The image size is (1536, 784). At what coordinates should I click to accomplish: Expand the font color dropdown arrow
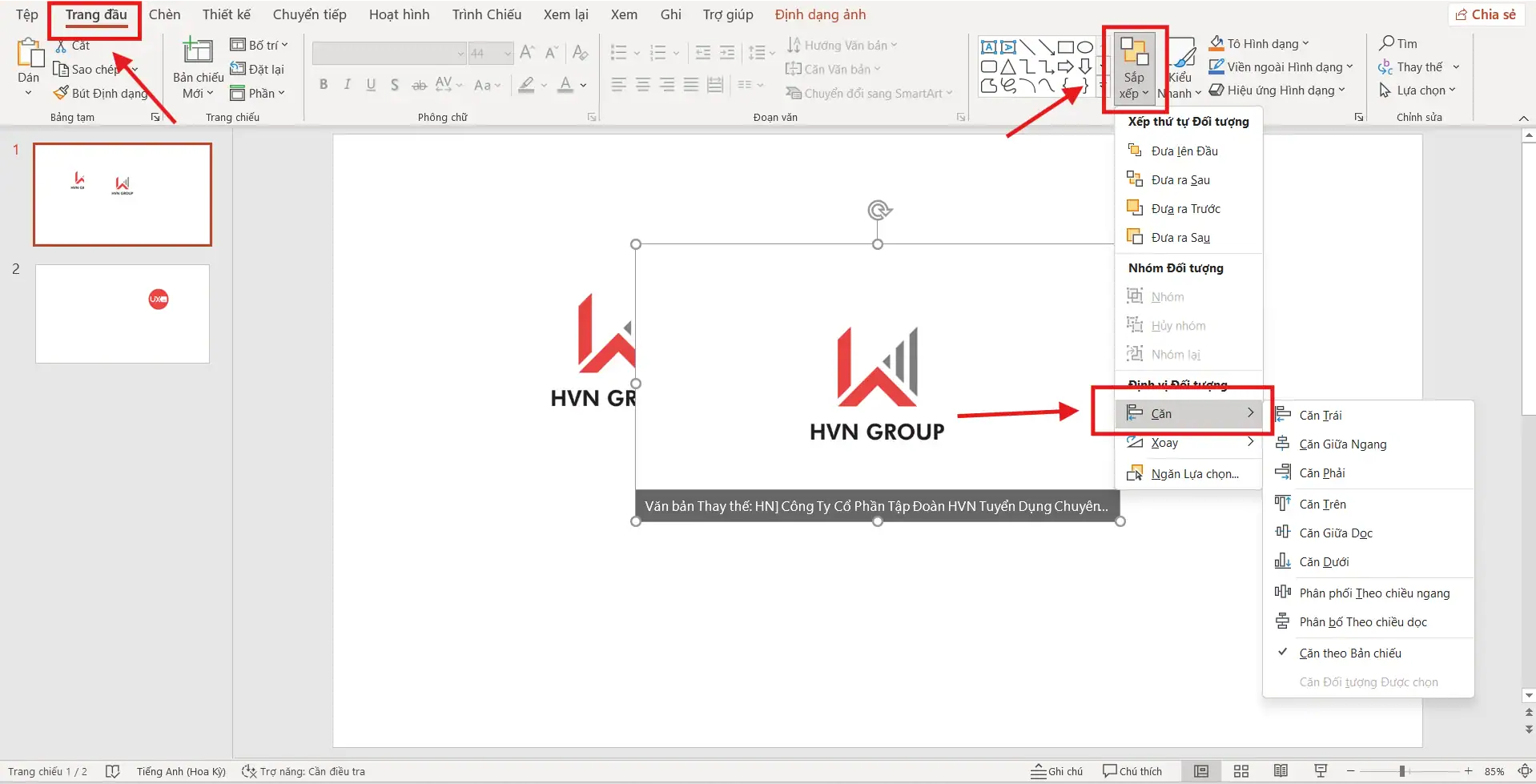[582, 85]
